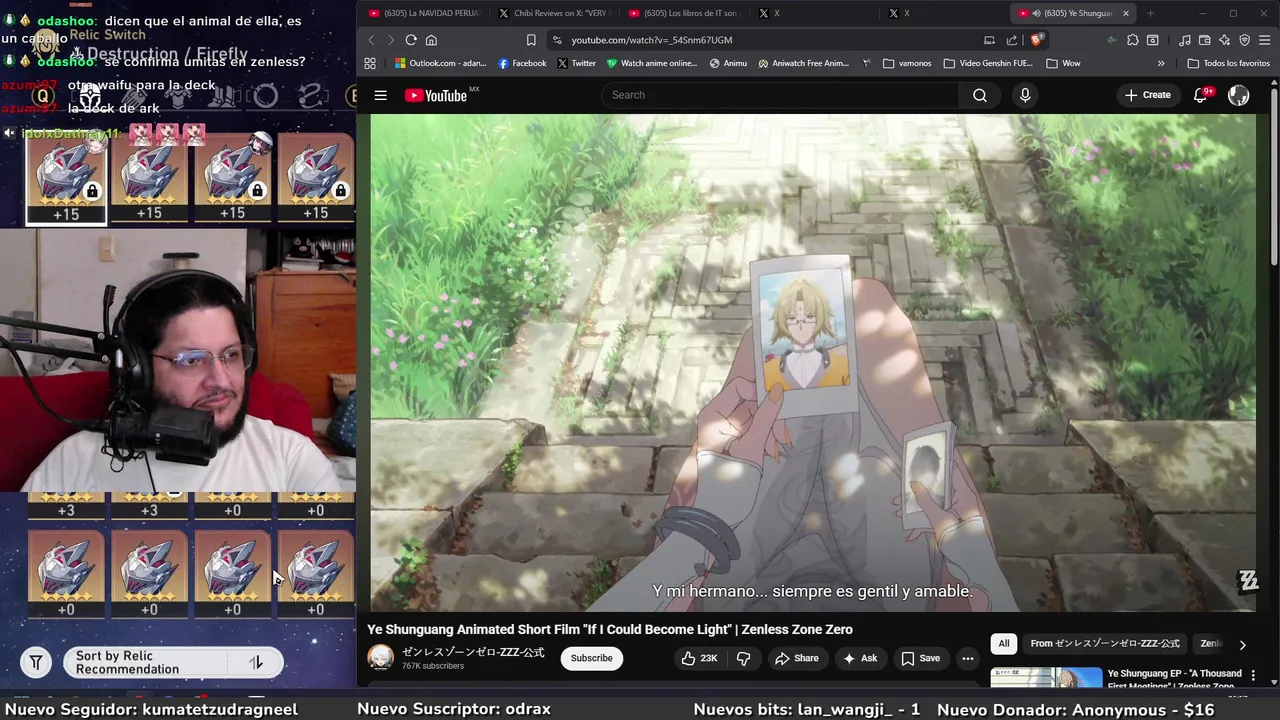The height and width of the screenshot is (720, 1280).
Task: Click the video title If I Could Become Light
Action: [610, 629]
